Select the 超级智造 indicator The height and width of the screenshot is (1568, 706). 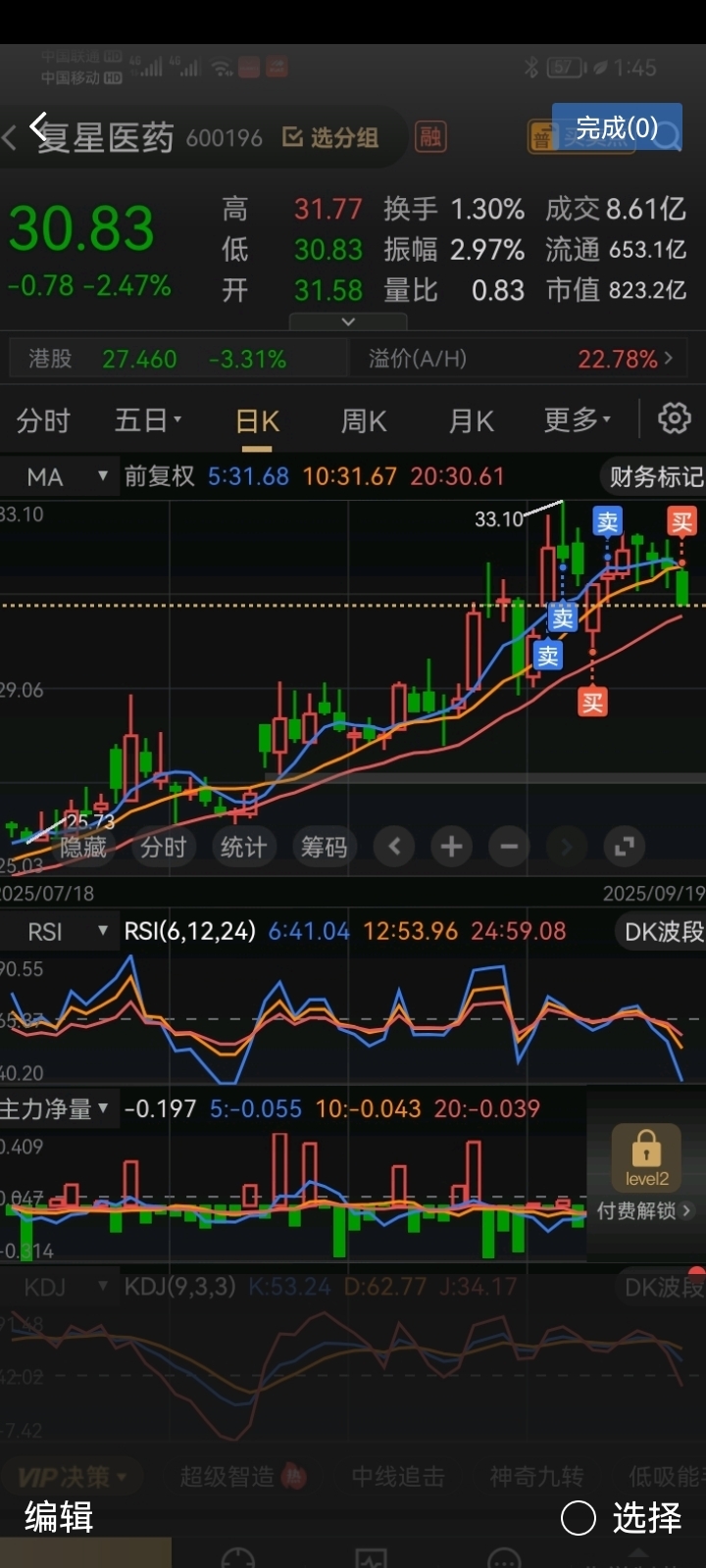(x=242, y=1476)
